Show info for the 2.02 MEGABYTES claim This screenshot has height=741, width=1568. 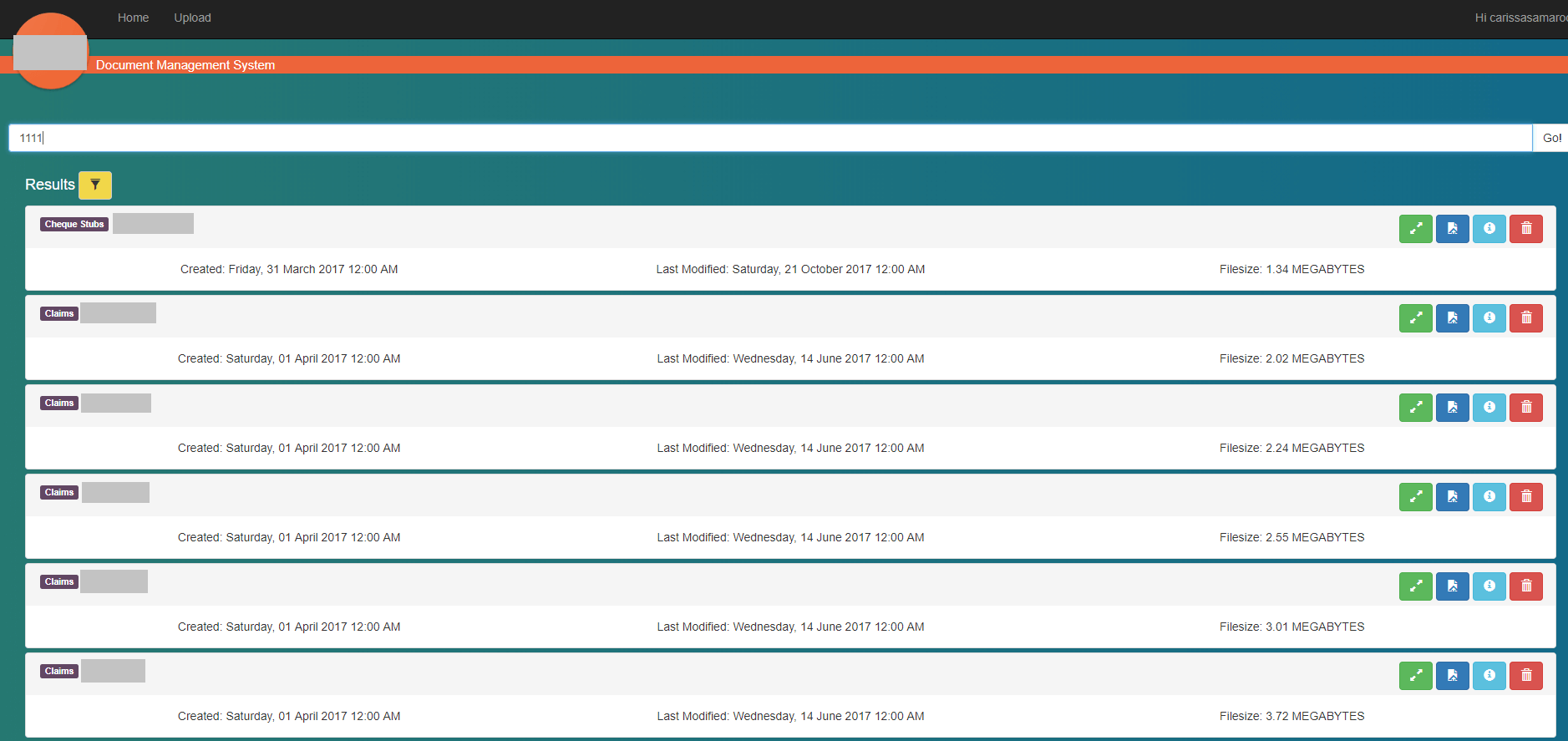[1489, 317]
